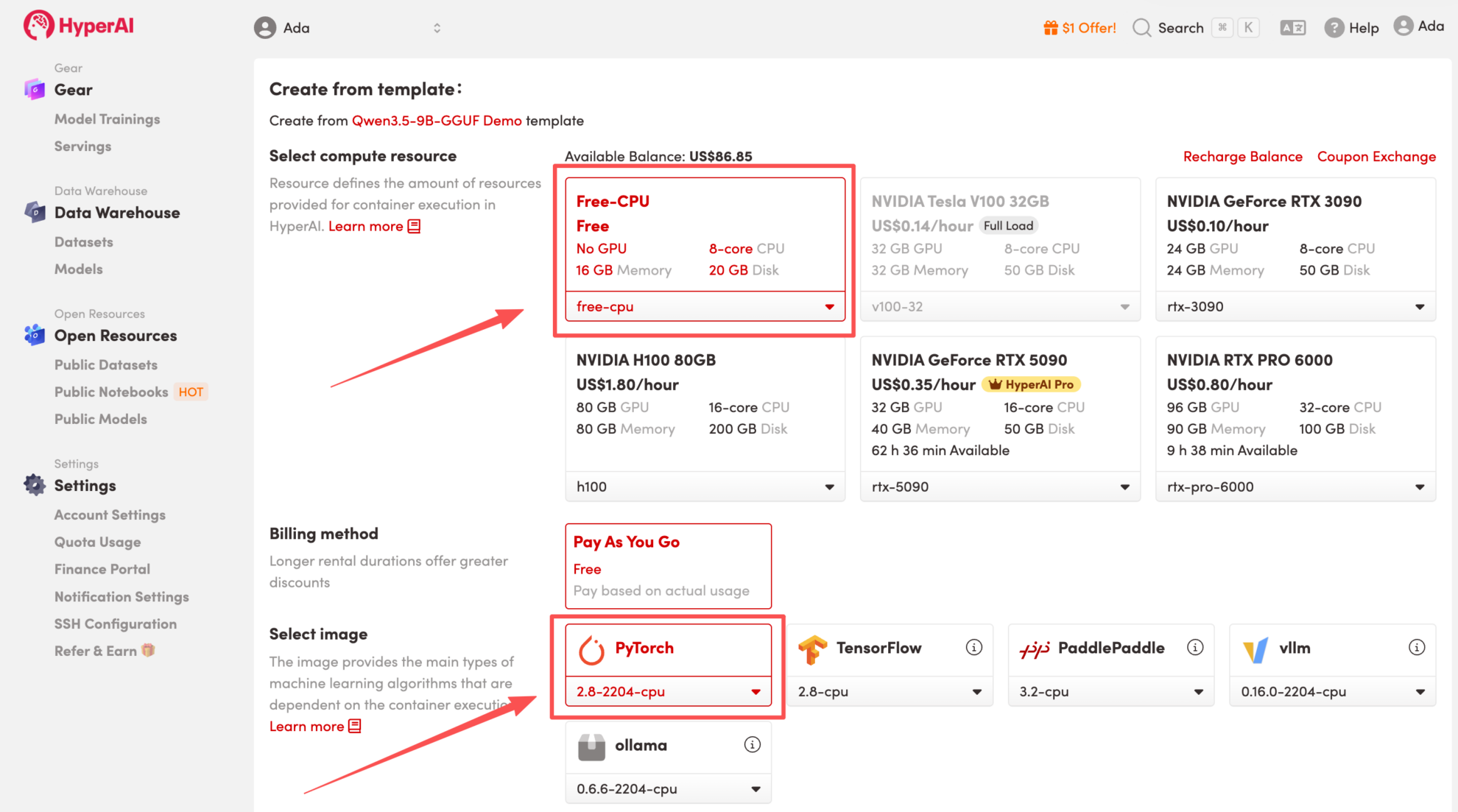This screenshot has height=812, width=1458.
Task: Open the $1 Offer gift promotion
Action: coord(1080,28)
